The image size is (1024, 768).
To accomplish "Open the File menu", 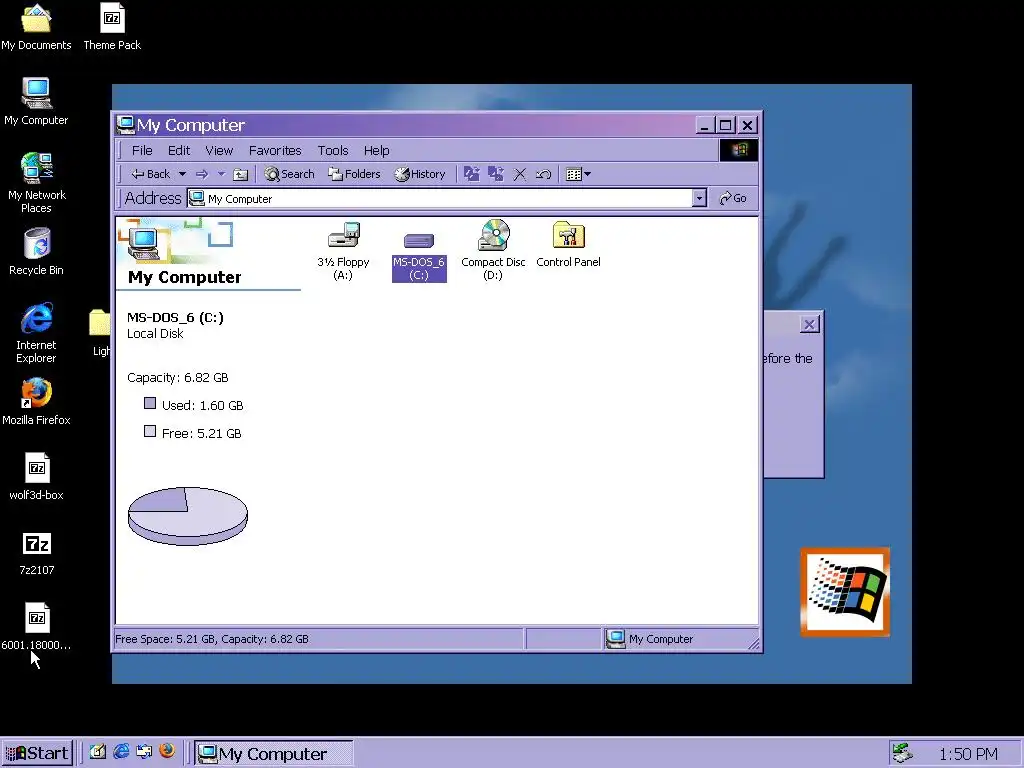I will pyautogui.click(x=142, y=150).
